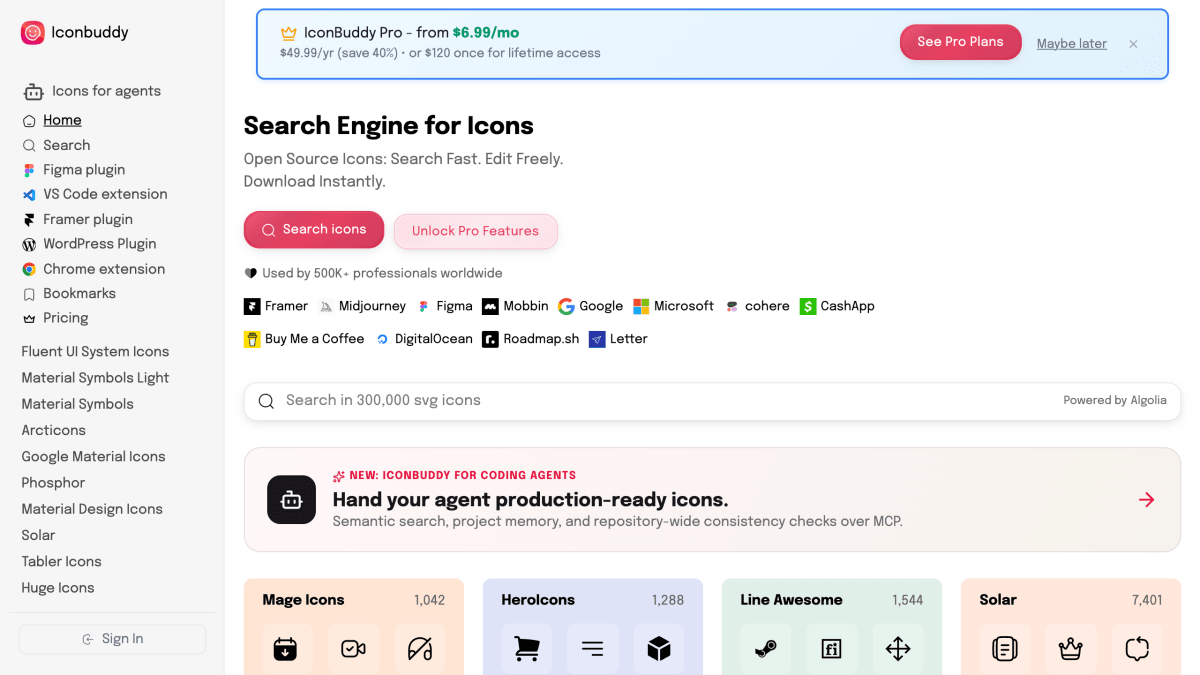The image size is (1200, 675).
Task: Click the shopping cart icon in HeroIcons
Action: [526, 649]
